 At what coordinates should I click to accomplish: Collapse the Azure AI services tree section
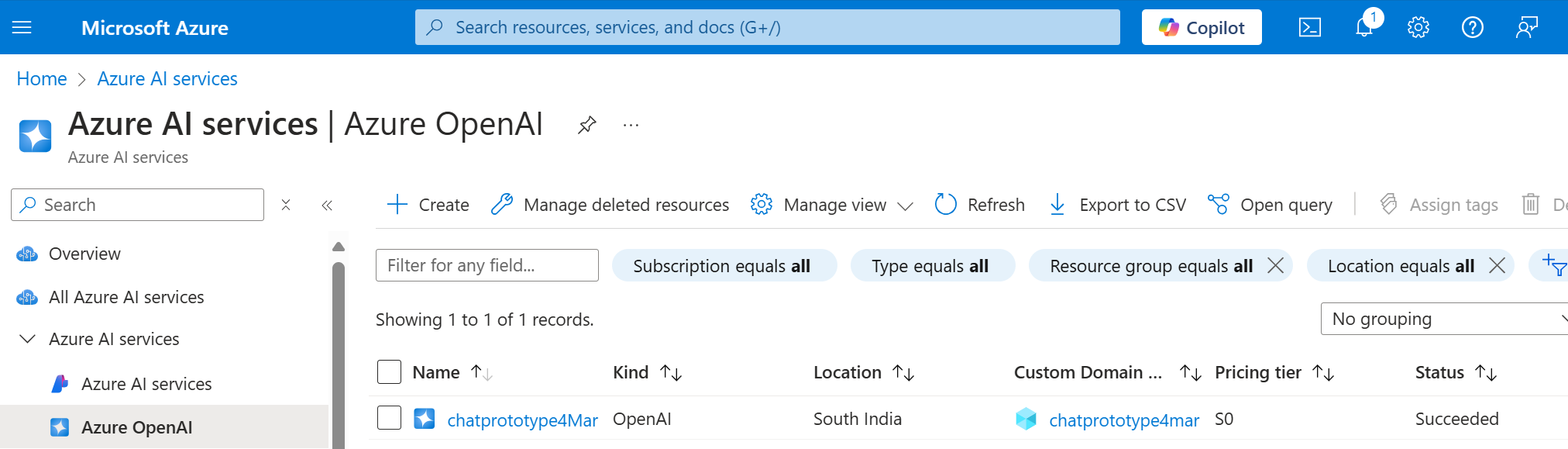[28, 339]
